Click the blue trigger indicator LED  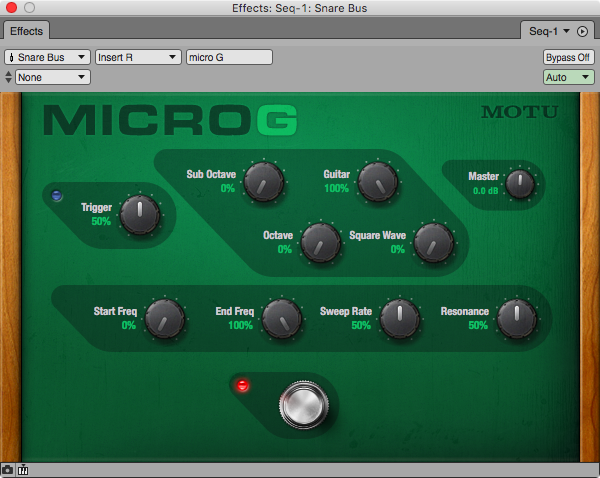click(57, 196)
